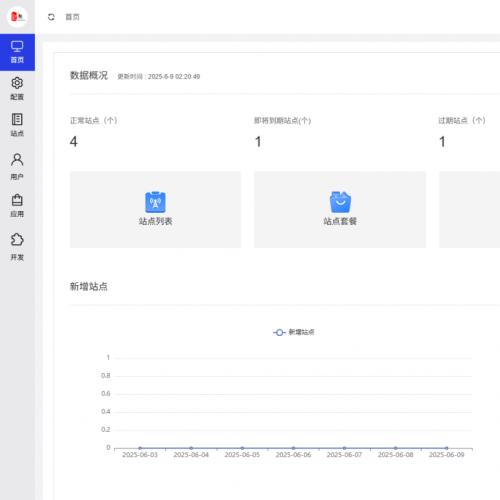Open the 首页 home sidebar icon
The image size is (500, 500).
click(17, 52)
